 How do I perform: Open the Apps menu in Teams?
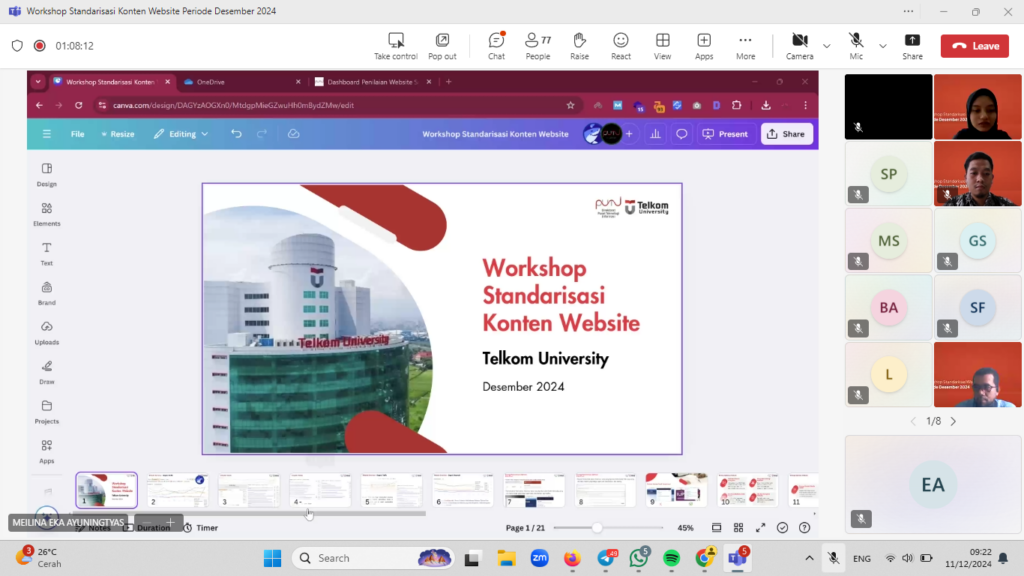(704, 45)
